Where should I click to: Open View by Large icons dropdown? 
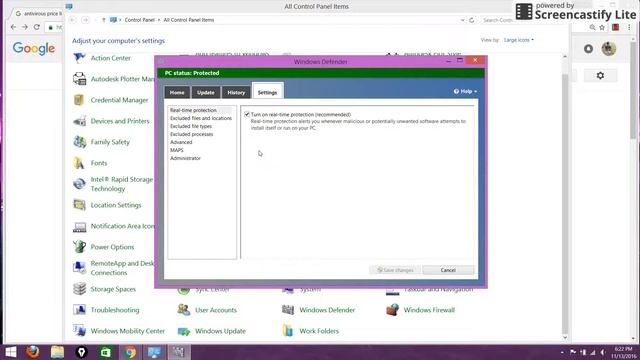click(x=519, y=40)
